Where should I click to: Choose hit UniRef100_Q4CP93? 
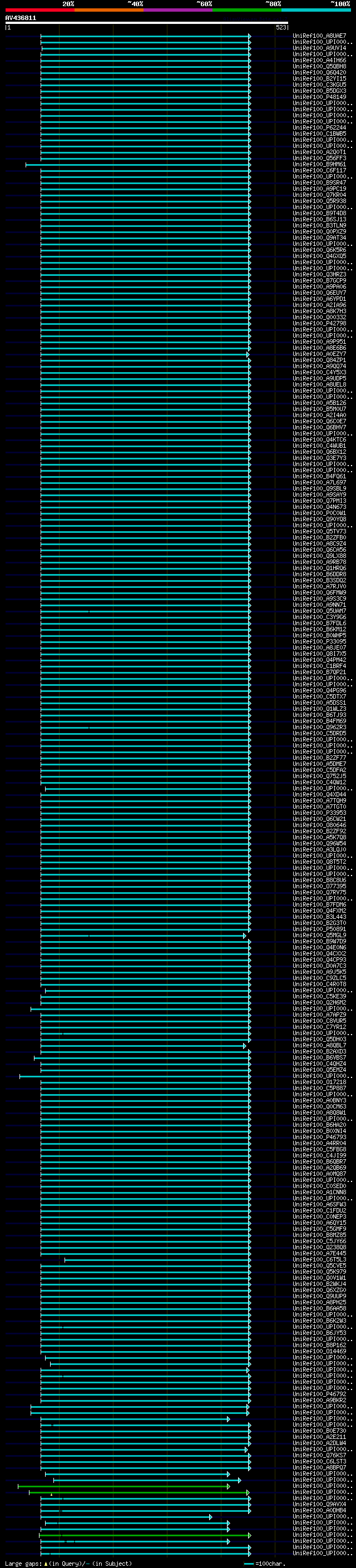point(319,960)
